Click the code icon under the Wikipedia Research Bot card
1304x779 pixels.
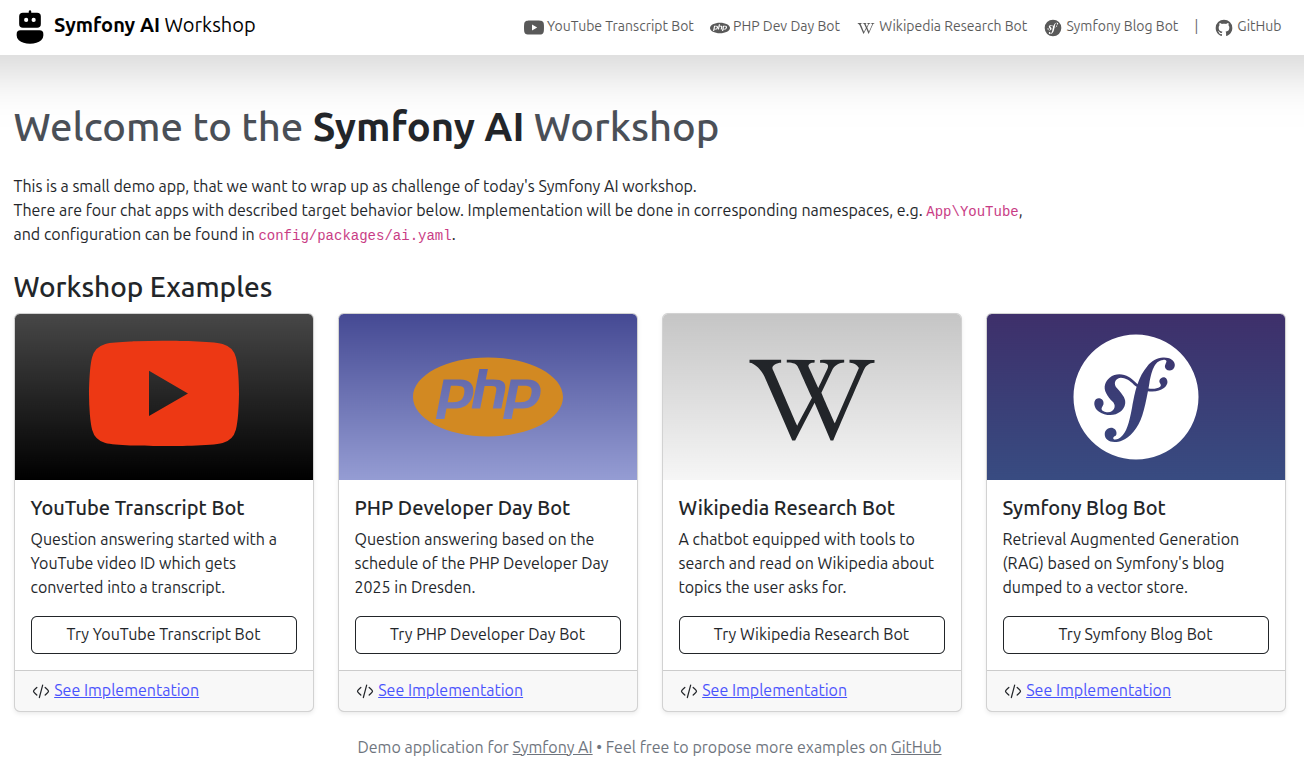click(687, 690)
